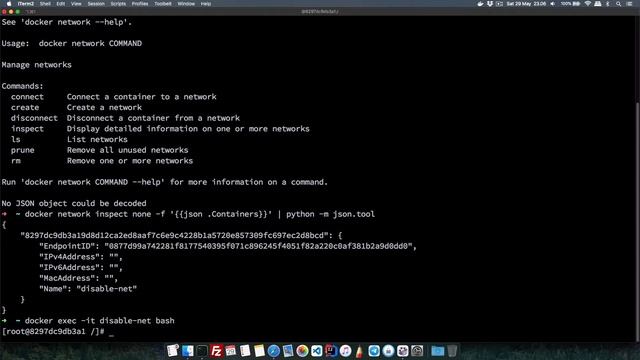Click the 'Usage: docker network COMMAND' line
The width and height of the screenshot is (640, 360).
click(x=72, y=43)
